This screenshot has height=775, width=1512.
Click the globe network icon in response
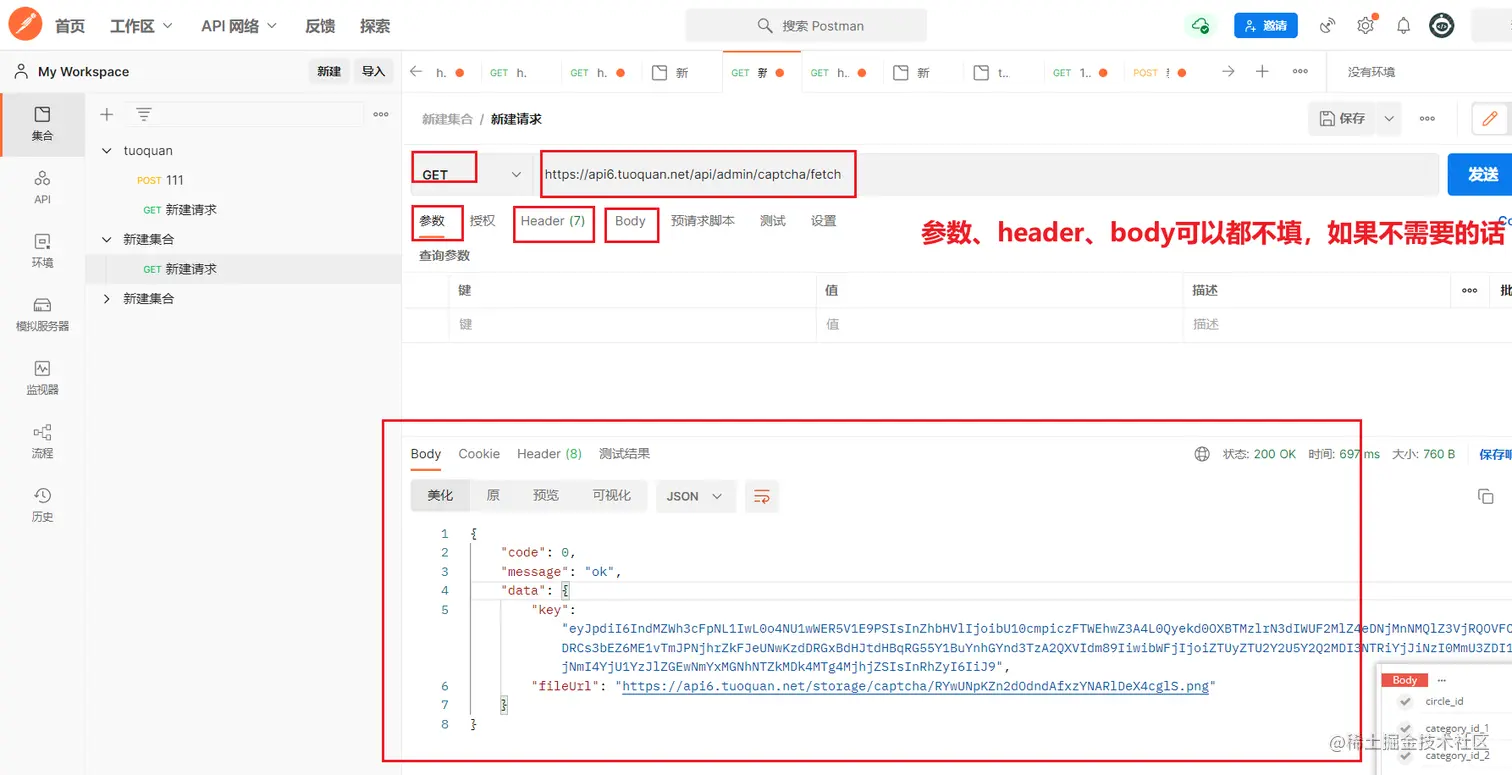tap(1202, 454)
